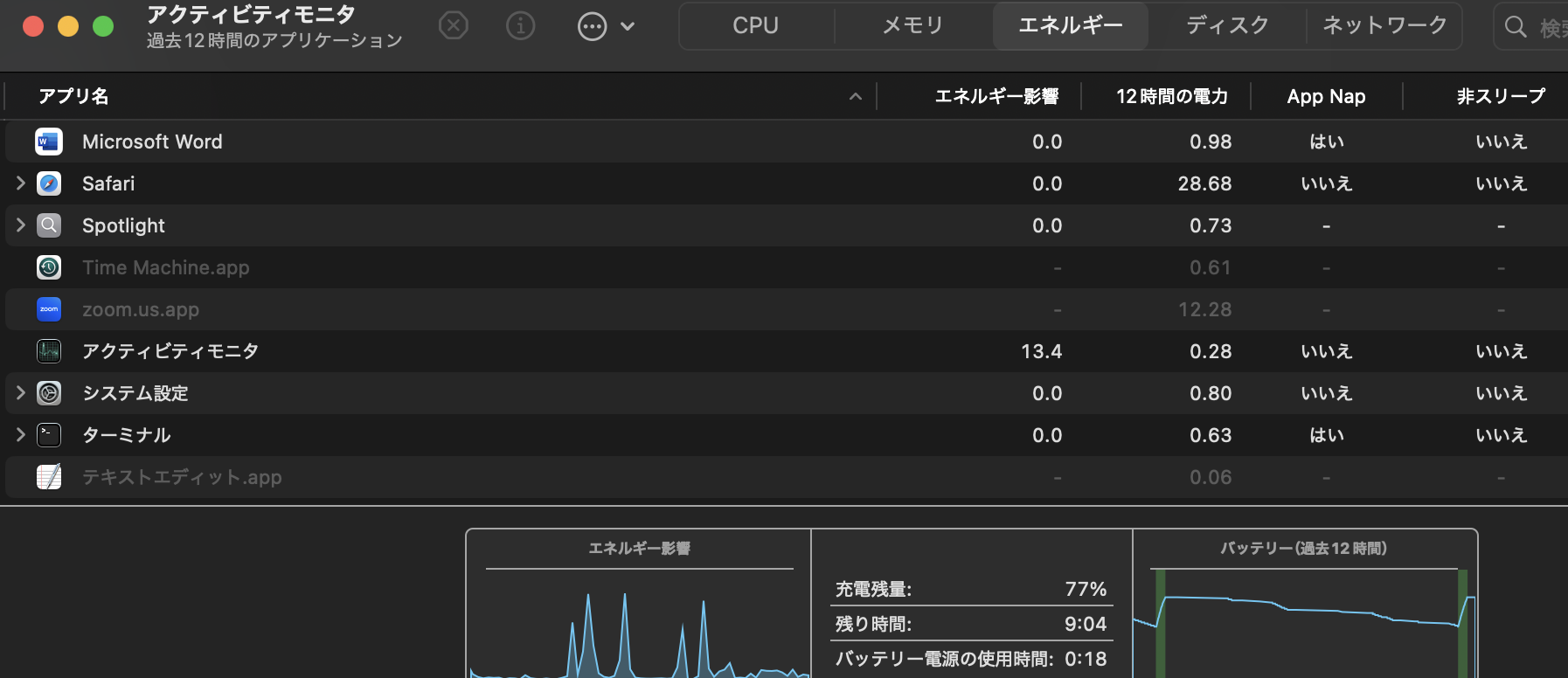
Task: Expand the Safari process row
Action: [x=21, y=183]
